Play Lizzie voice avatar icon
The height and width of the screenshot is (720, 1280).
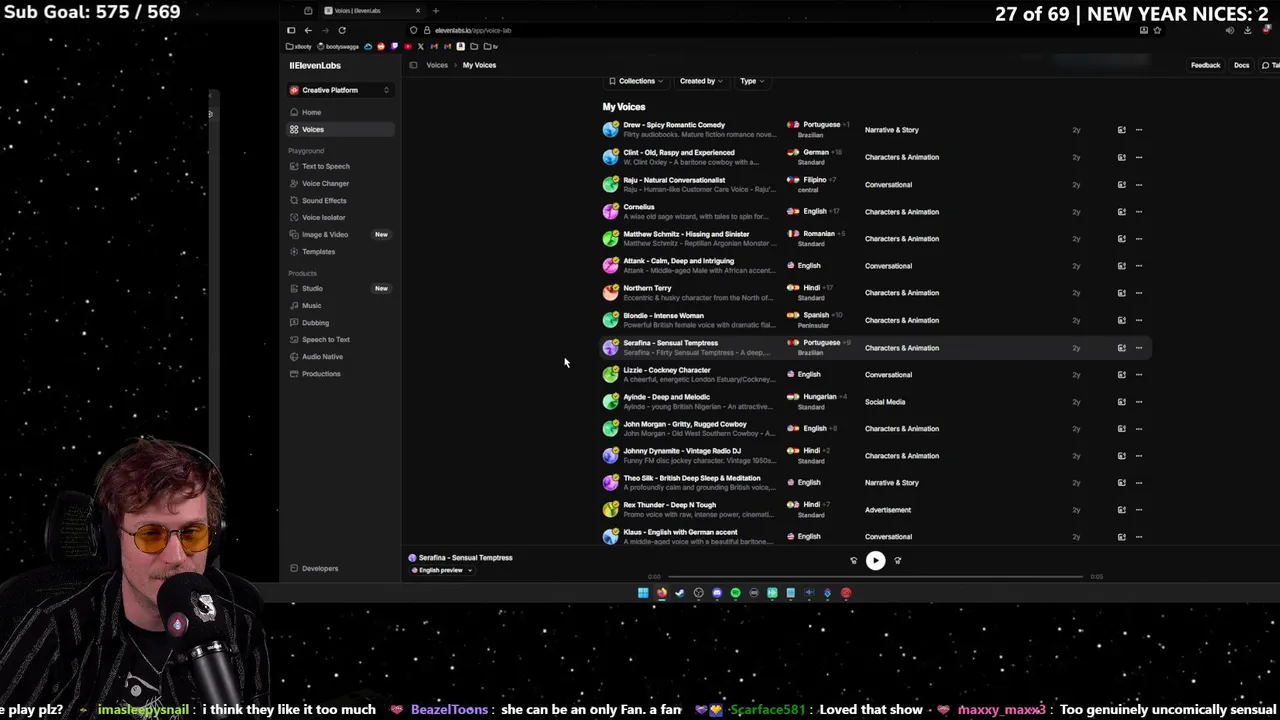[610, 374]
